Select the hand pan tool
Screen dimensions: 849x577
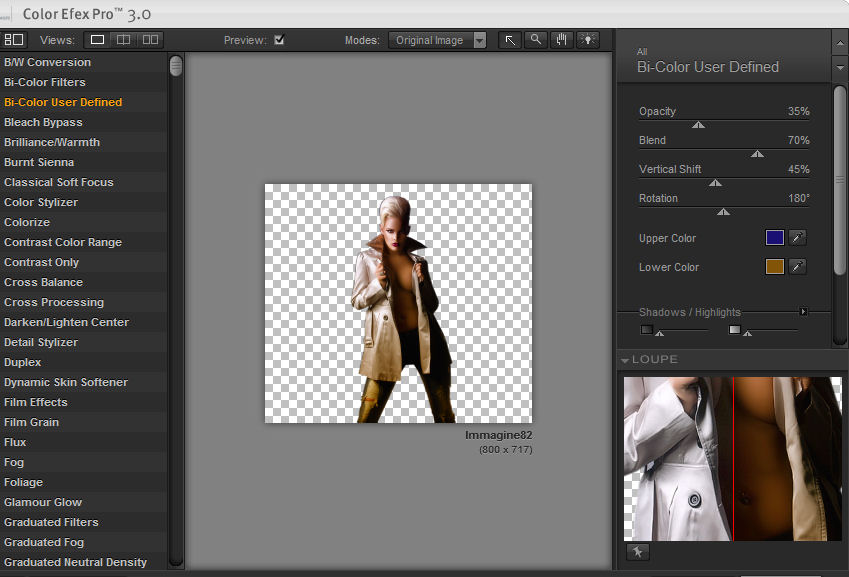tap(562, 40)
